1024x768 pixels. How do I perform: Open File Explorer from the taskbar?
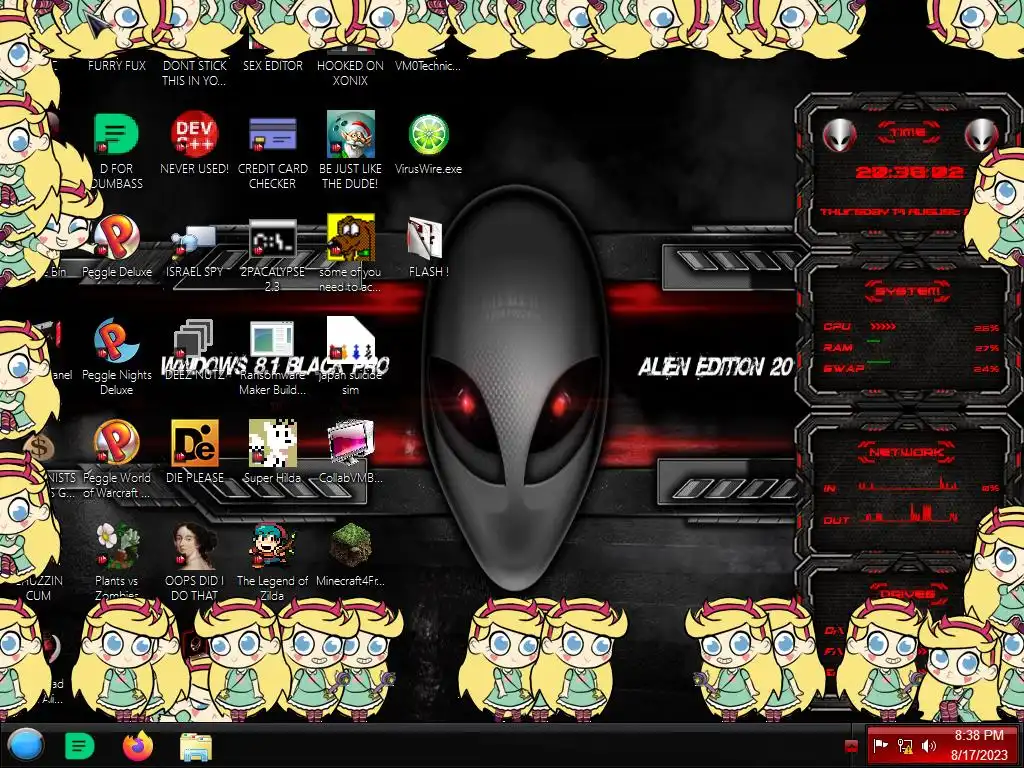click(x=196, y=746)
